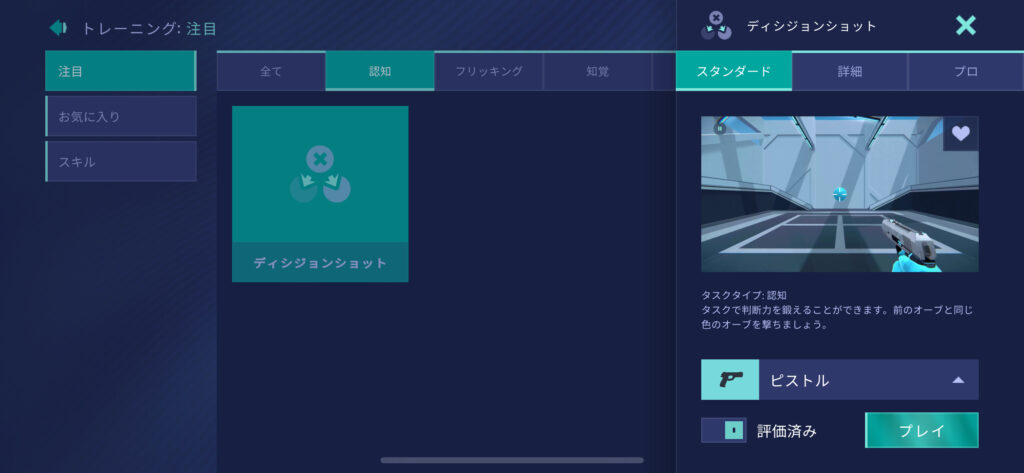Viewport: 1024px width, 473px height.
Task: Open the ディシジョンショット training card
Action: pos(320,194)
